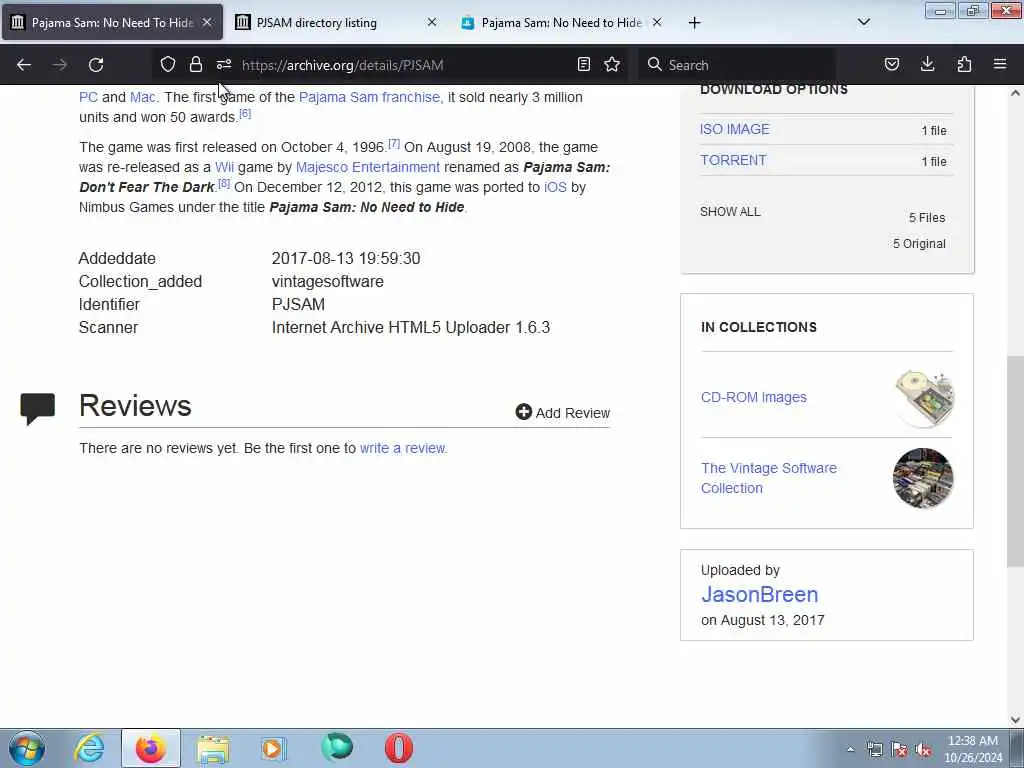Show hidden system tray icons
The height and width of the screenshot is (768, 1024).
click(850, 750)
